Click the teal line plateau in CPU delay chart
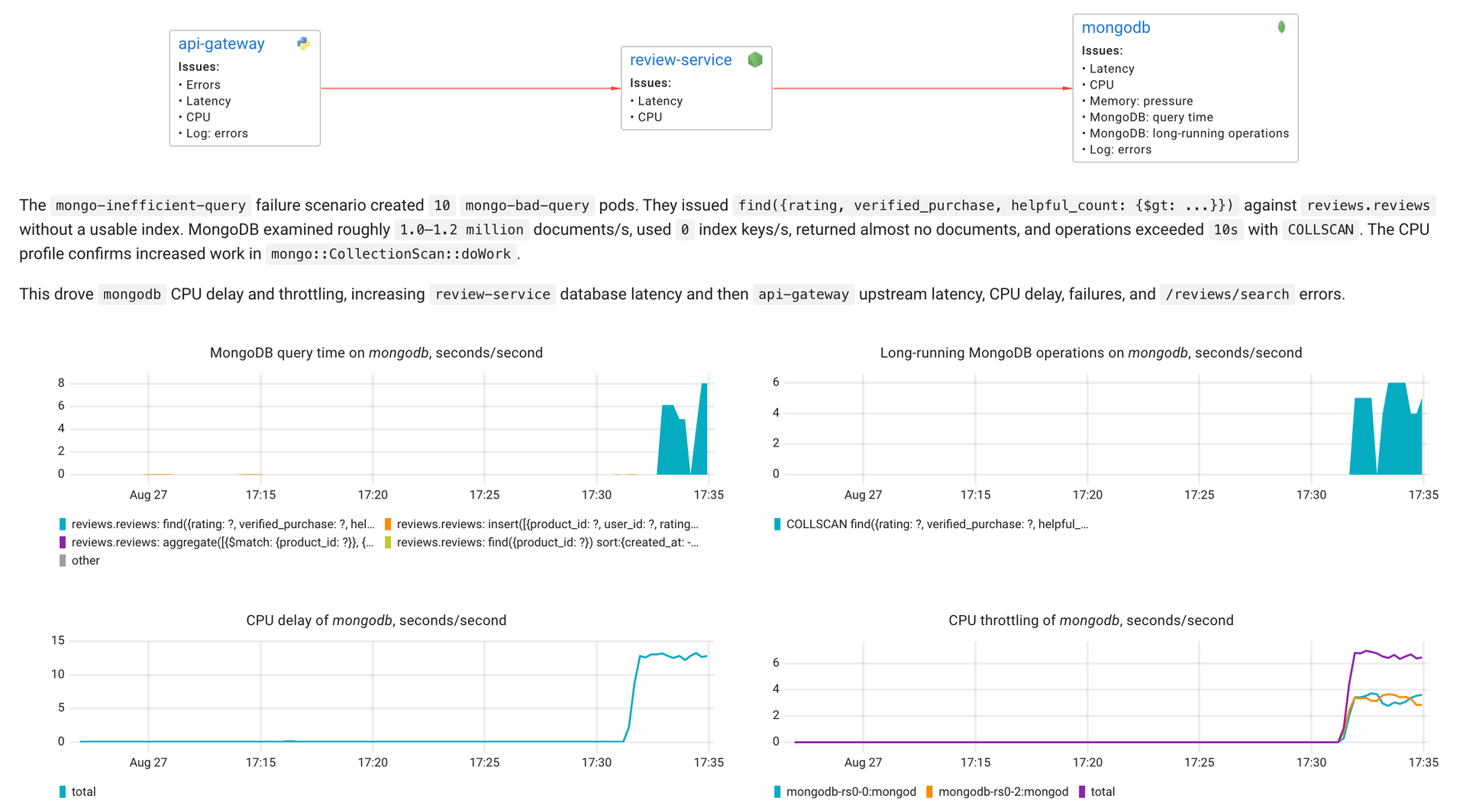This screenshot has height=812, width=1466. pos(672,655)
